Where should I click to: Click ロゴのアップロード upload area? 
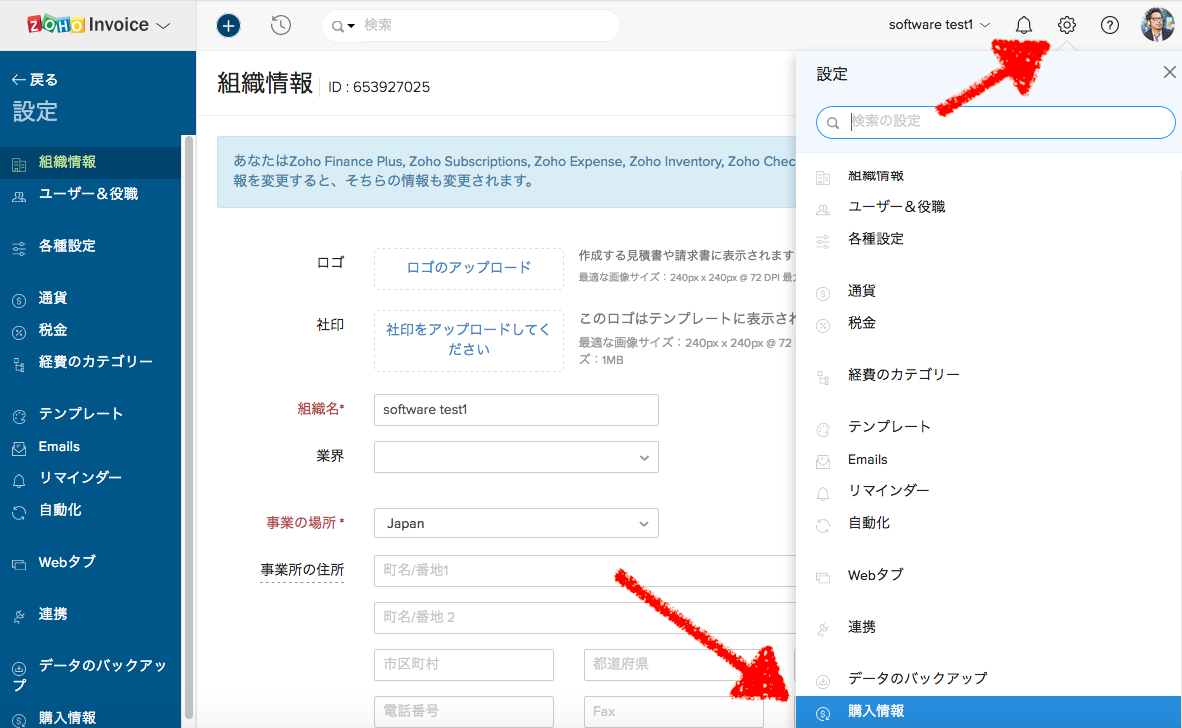[x=469, y=268]
